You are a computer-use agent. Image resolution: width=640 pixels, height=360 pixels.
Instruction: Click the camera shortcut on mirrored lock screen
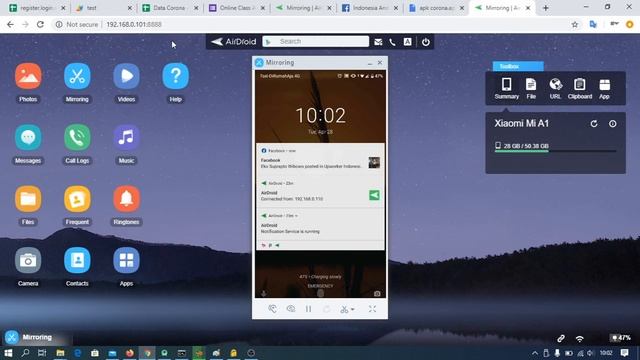tap(377, 293)
